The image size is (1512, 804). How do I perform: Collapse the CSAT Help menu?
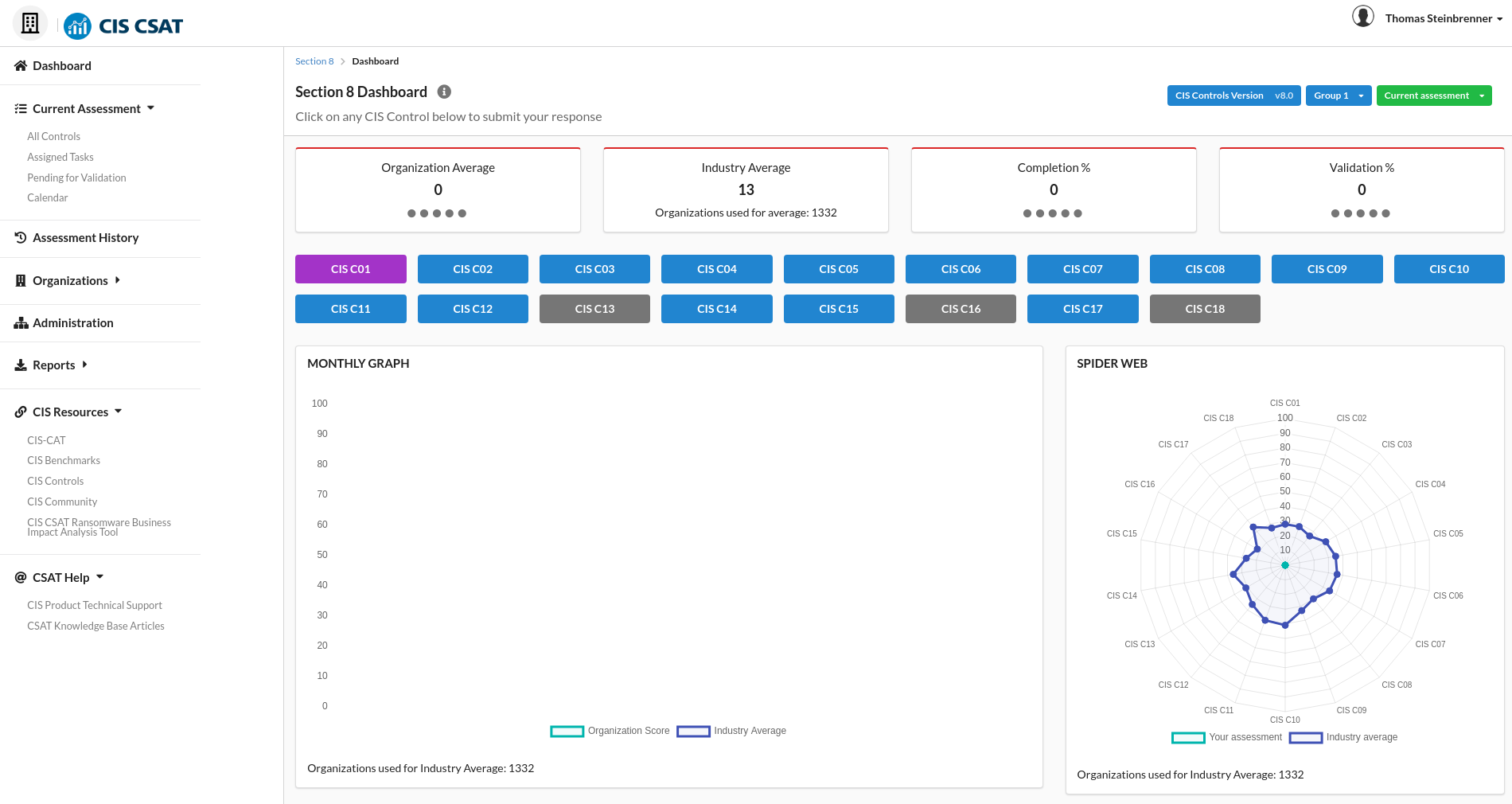click(x=99, y=577)
